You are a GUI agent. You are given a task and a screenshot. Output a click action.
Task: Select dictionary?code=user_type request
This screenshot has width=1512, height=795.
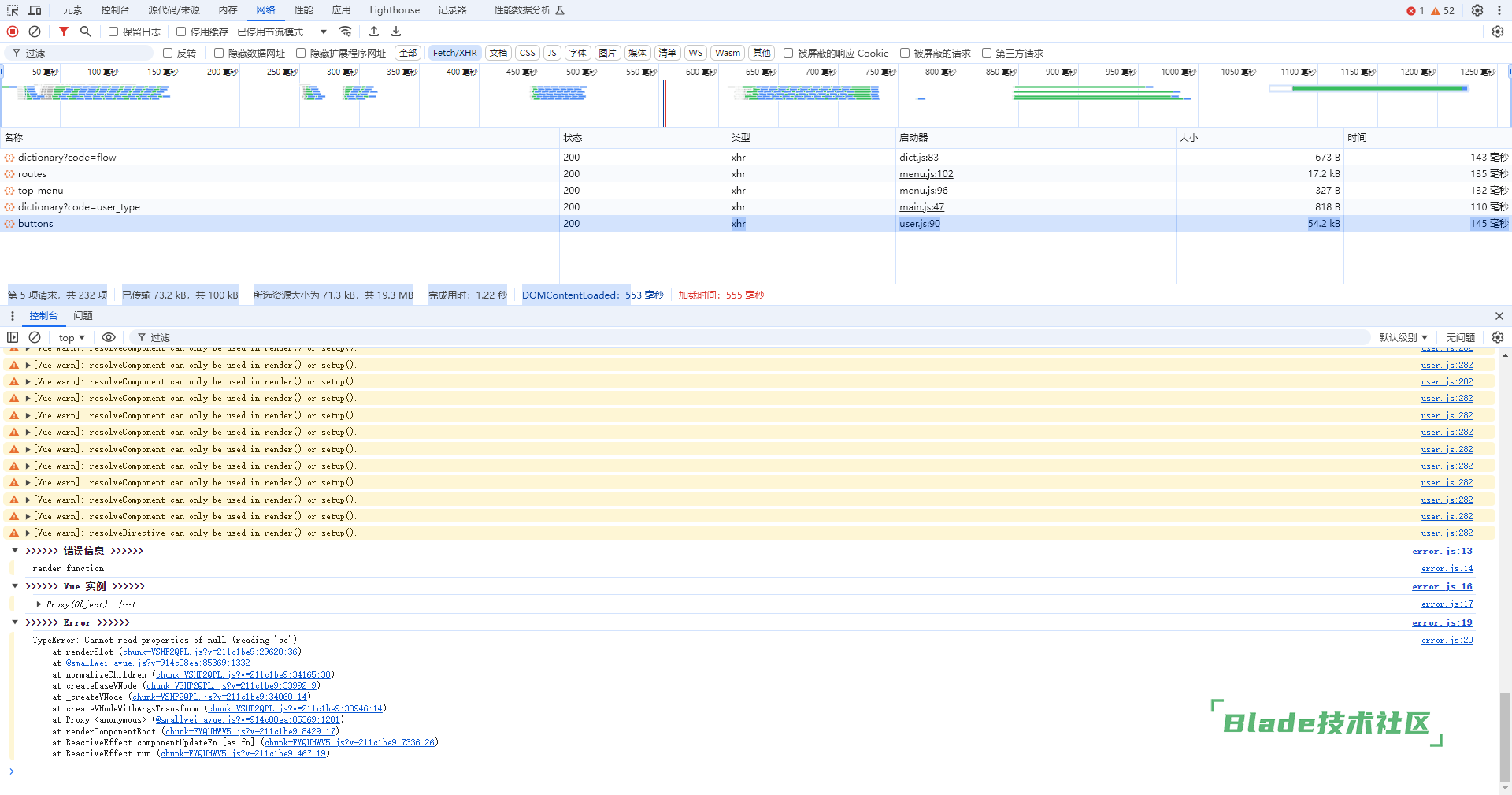pyautogui.click(x=756, y=207)
